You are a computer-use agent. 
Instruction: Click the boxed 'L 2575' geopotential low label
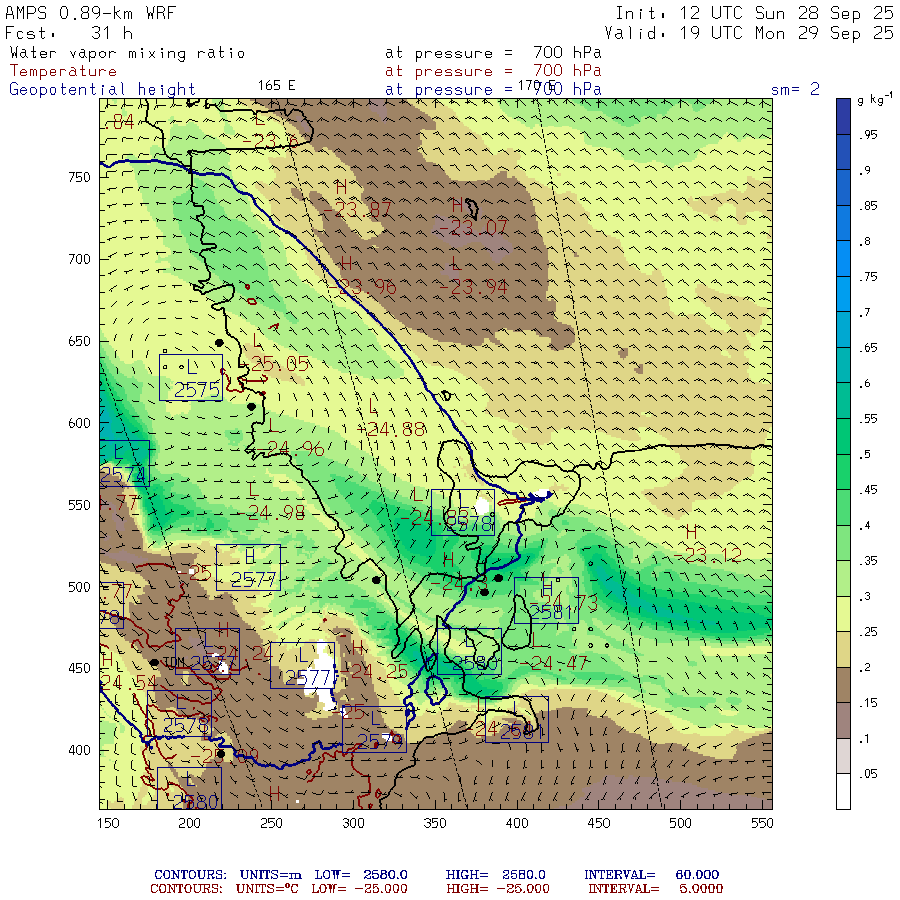191,378
